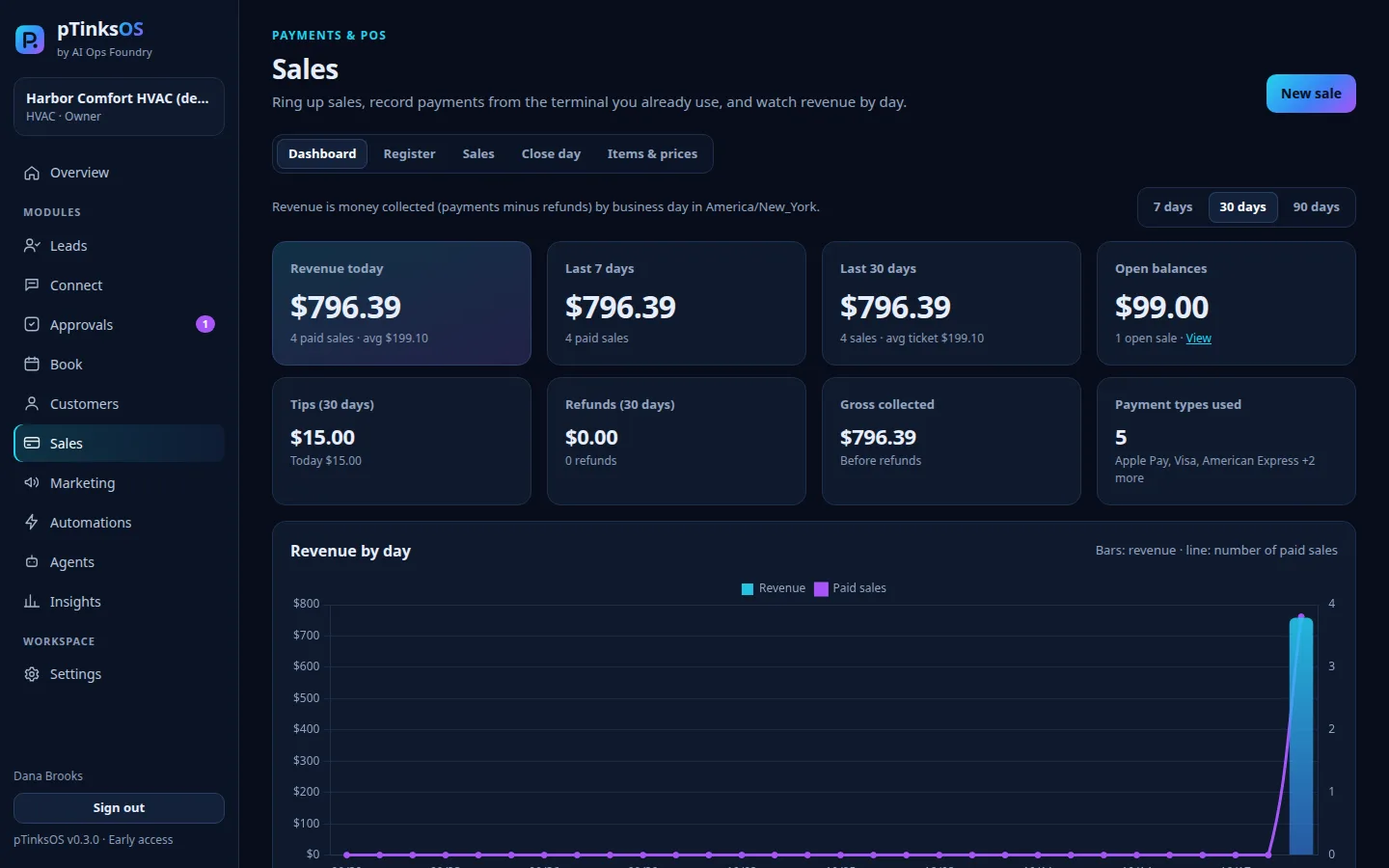Click the Last 30 days card
This screenshot has height=868, width=1389.
point(951,303)
